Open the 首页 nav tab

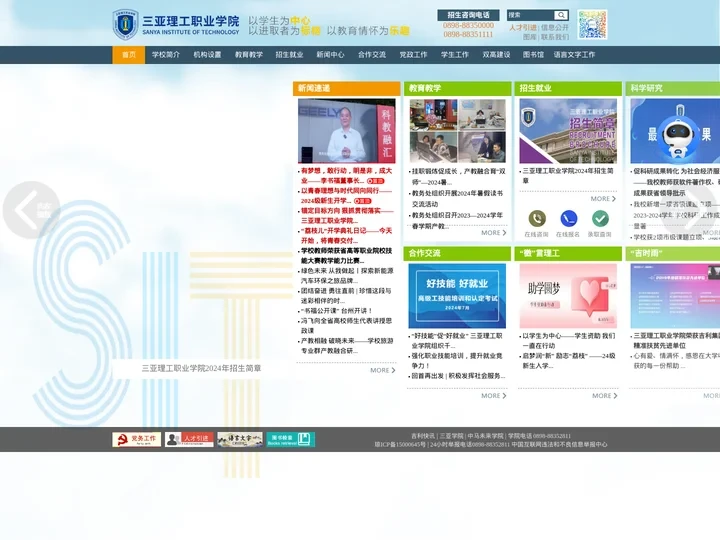click(129, 55)
